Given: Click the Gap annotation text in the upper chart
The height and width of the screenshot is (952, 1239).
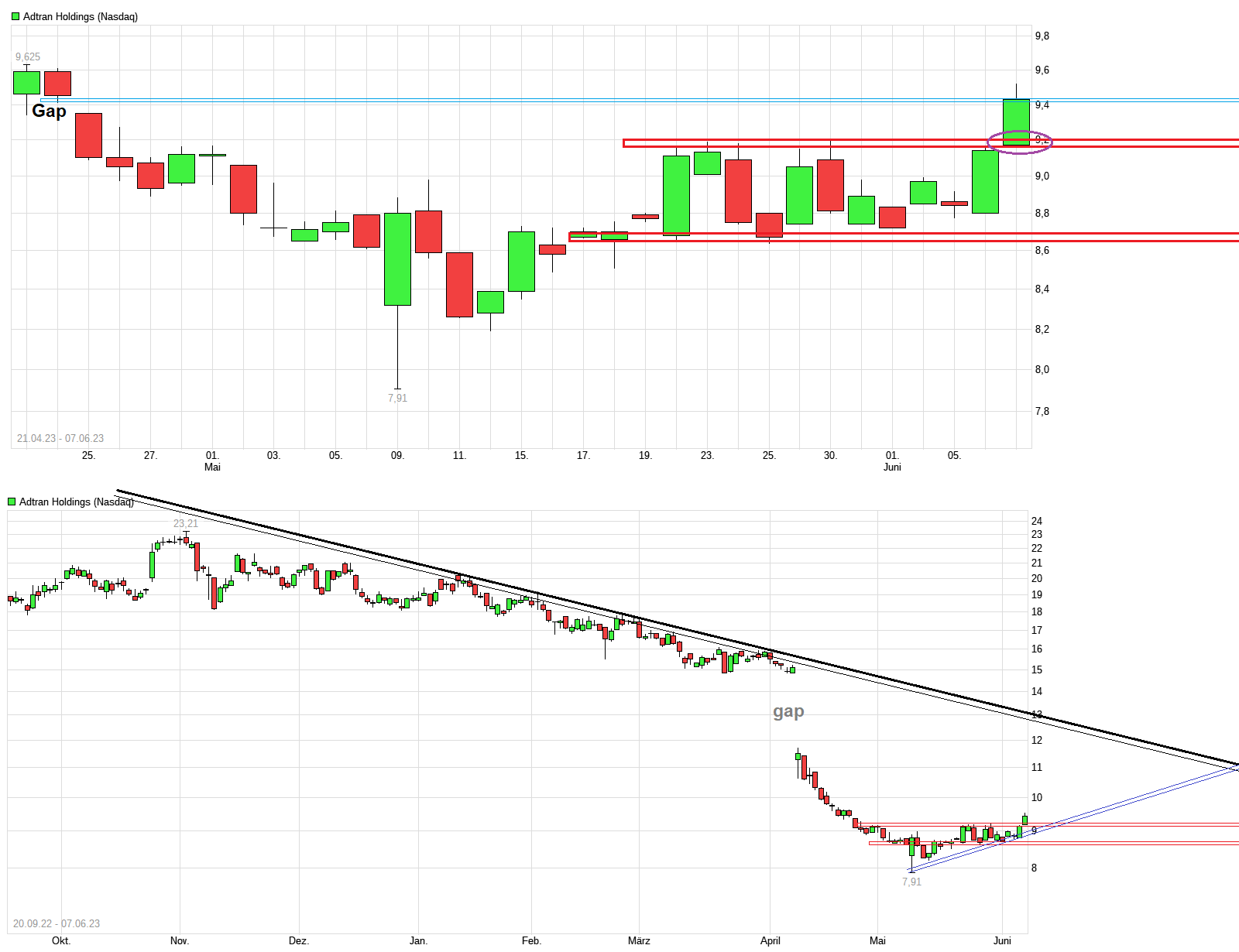Looking at the screenshot, I should (49, 111).
